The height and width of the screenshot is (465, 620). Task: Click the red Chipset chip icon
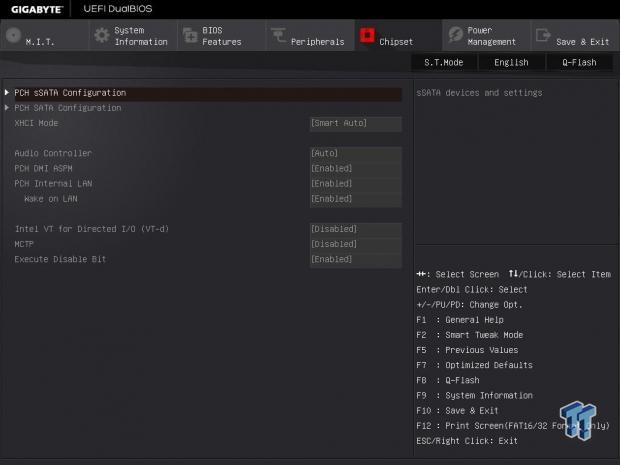(x=367, y=36)
